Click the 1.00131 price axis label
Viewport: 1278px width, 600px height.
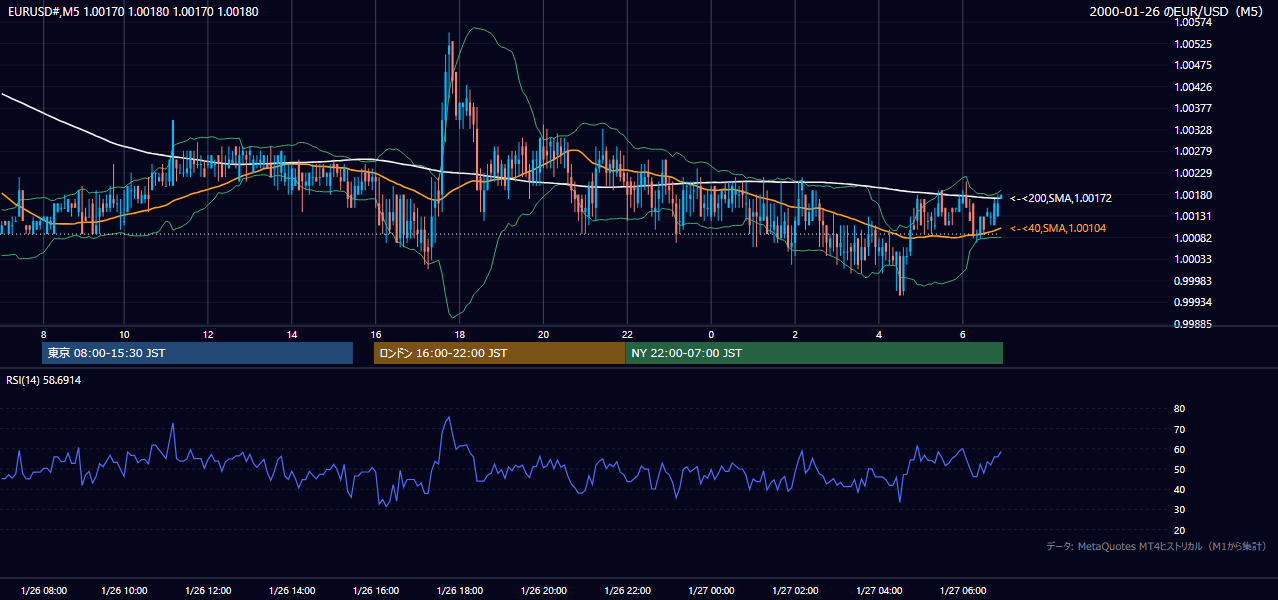coord(1193,216)
